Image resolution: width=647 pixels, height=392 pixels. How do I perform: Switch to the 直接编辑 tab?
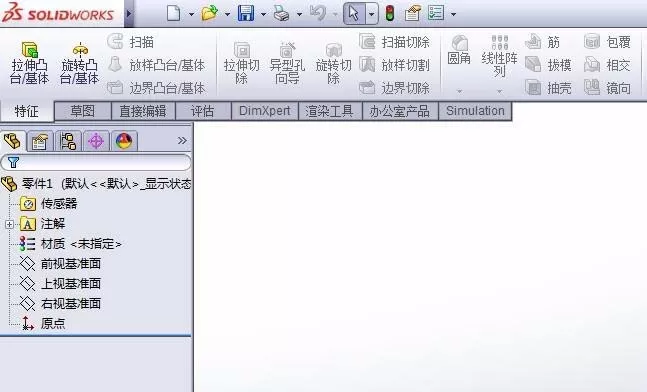(x=143, y=111)
